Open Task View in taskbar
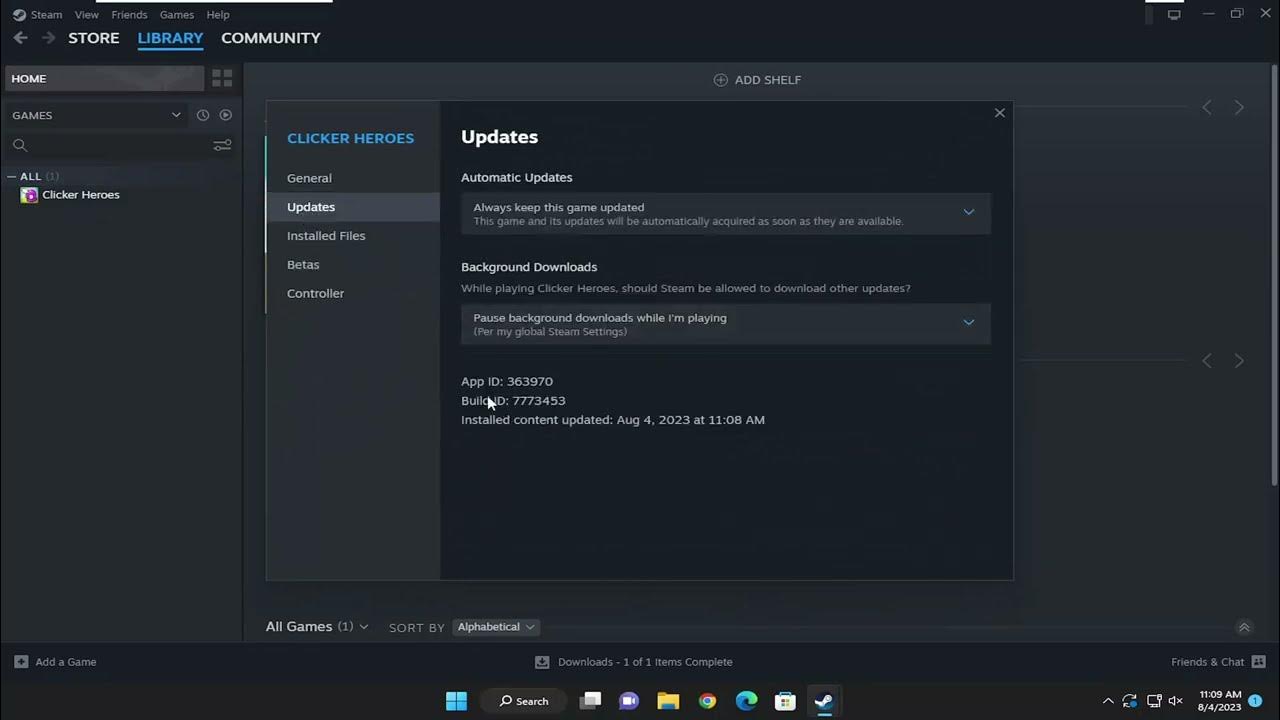 (591, 701)
